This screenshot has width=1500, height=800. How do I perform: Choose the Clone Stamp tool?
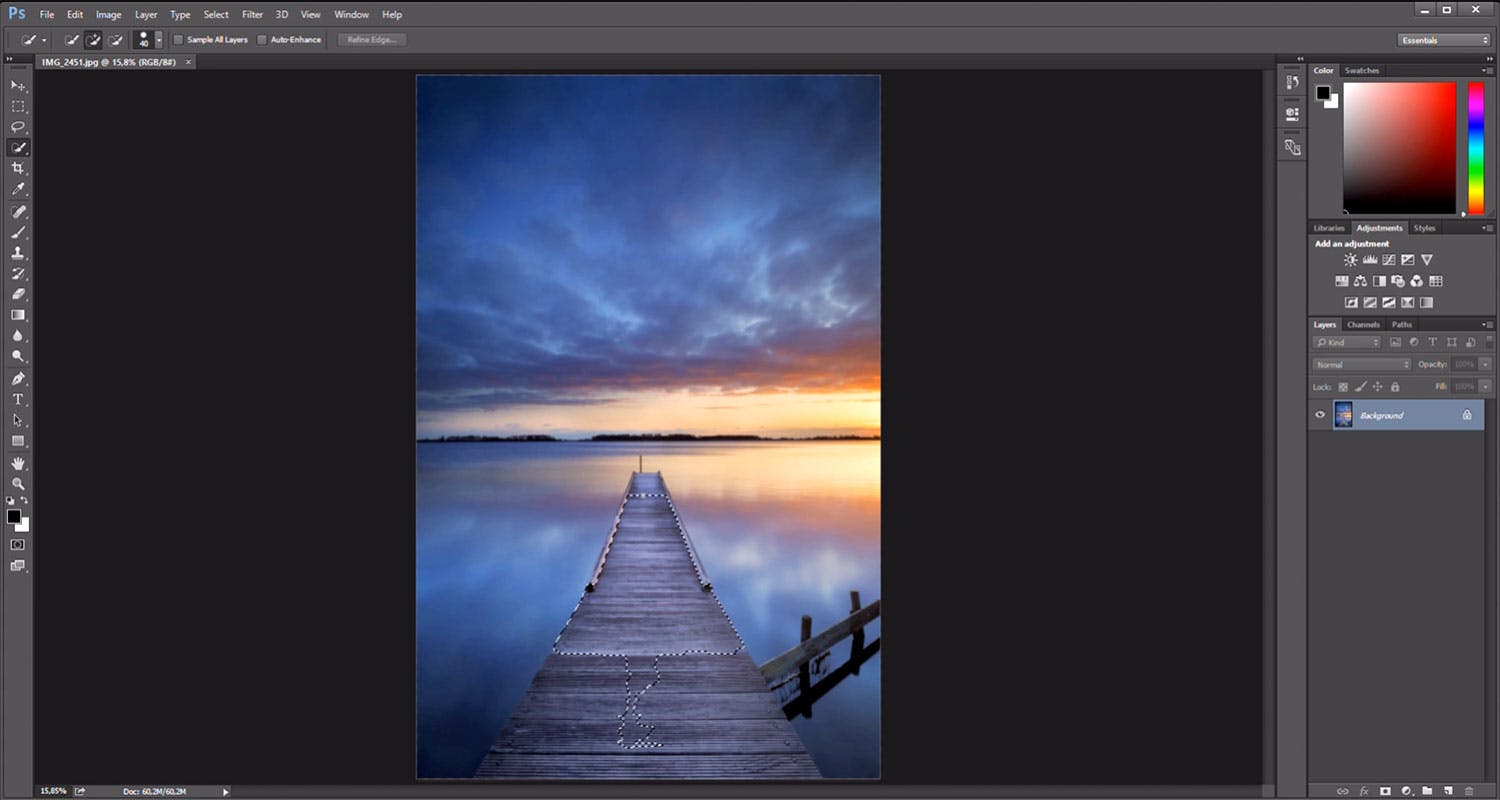coord(18,253)
